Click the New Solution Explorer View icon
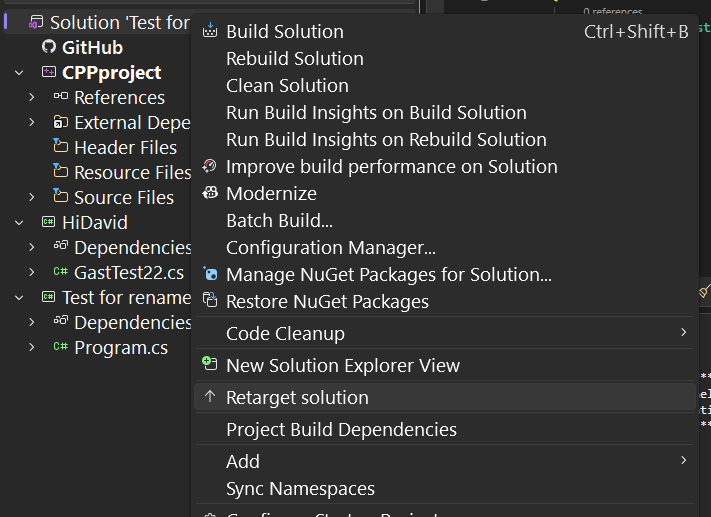The width and height of the screenshot is (711, 517). click(x=209, y=364)
